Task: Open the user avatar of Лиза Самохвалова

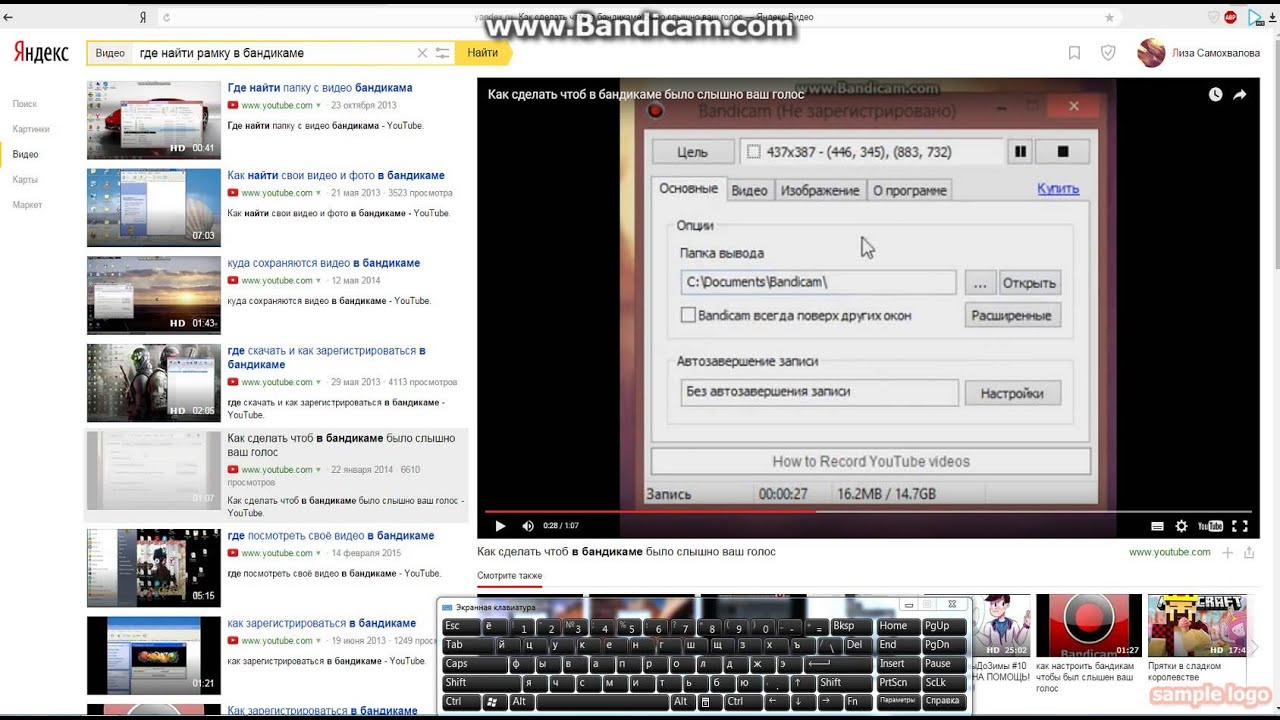Action: pyautogui.click(x=1151, y=53)
